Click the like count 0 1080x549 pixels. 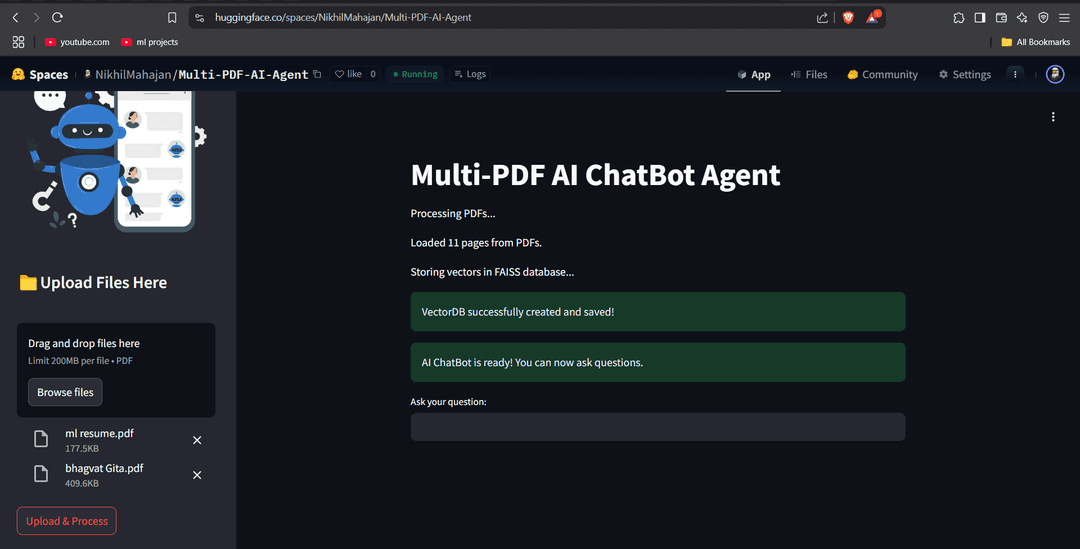[373, 74]
